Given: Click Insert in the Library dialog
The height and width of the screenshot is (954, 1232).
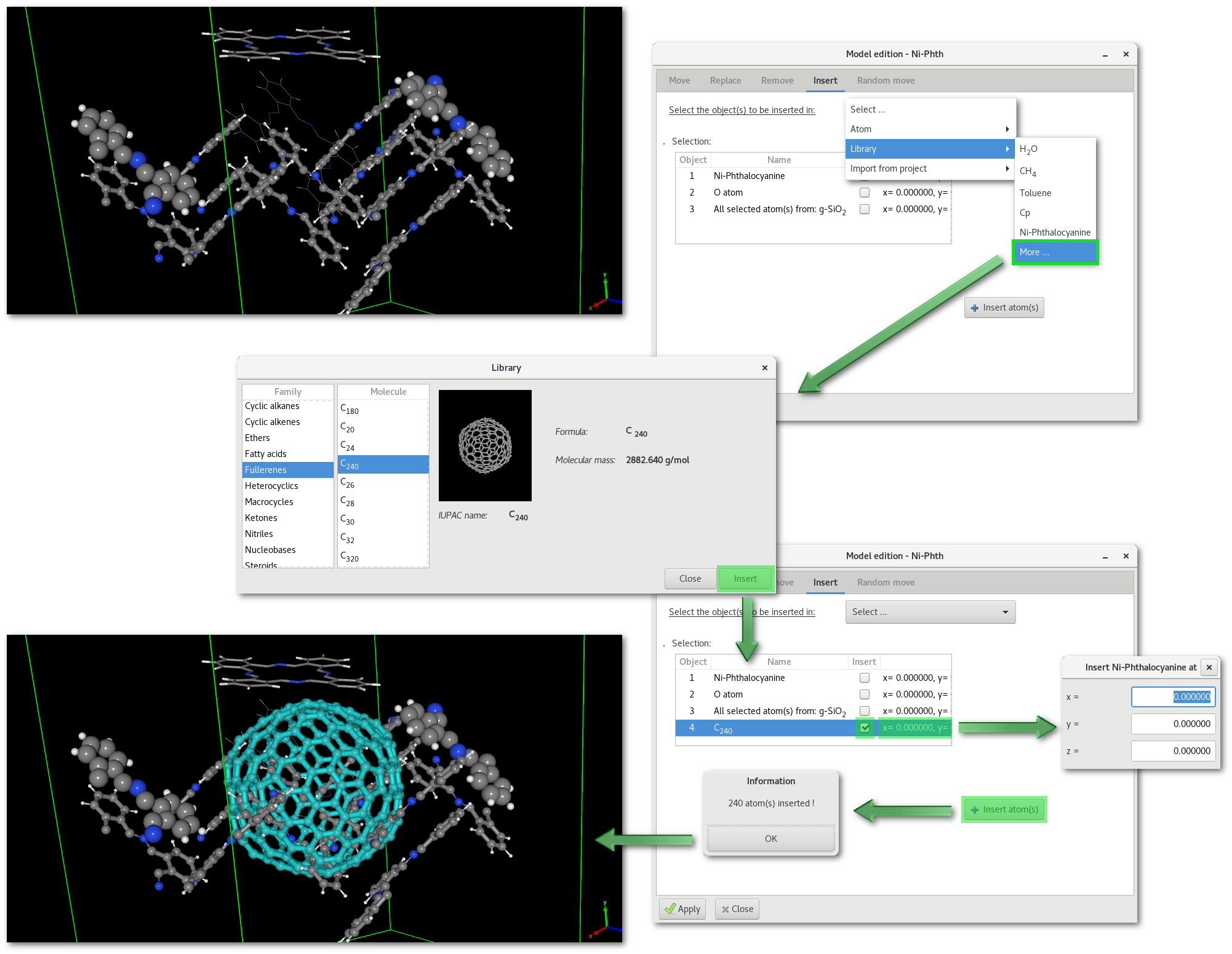Looking at the screenshot, I should [745, 579].
